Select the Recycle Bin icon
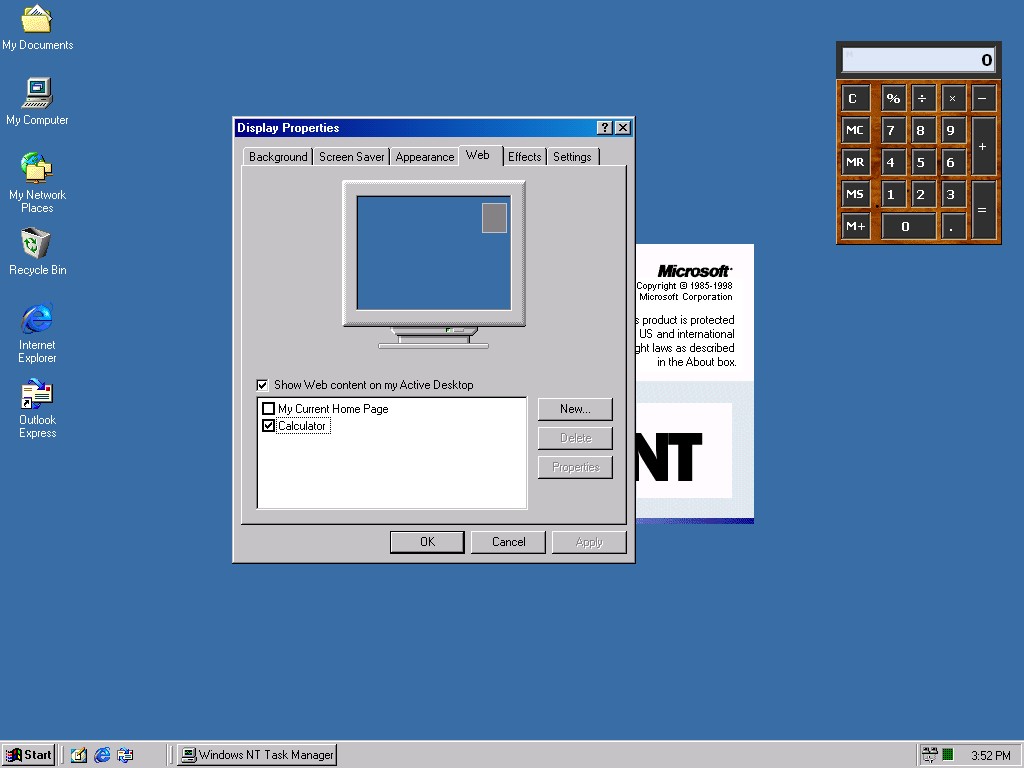Image resolution: width=1024 pixels, height=768 pixels. pyautogui.click(x=37, y=251)
